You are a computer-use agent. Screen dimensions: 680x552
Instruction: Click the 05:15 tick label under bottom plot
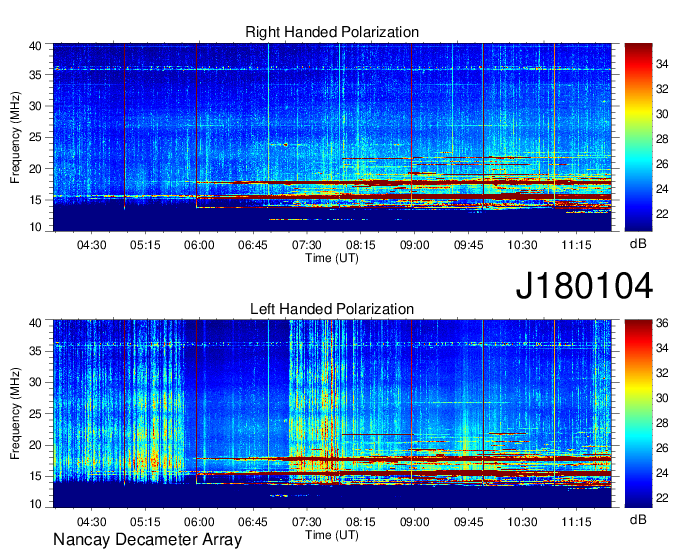coord(145,522)
